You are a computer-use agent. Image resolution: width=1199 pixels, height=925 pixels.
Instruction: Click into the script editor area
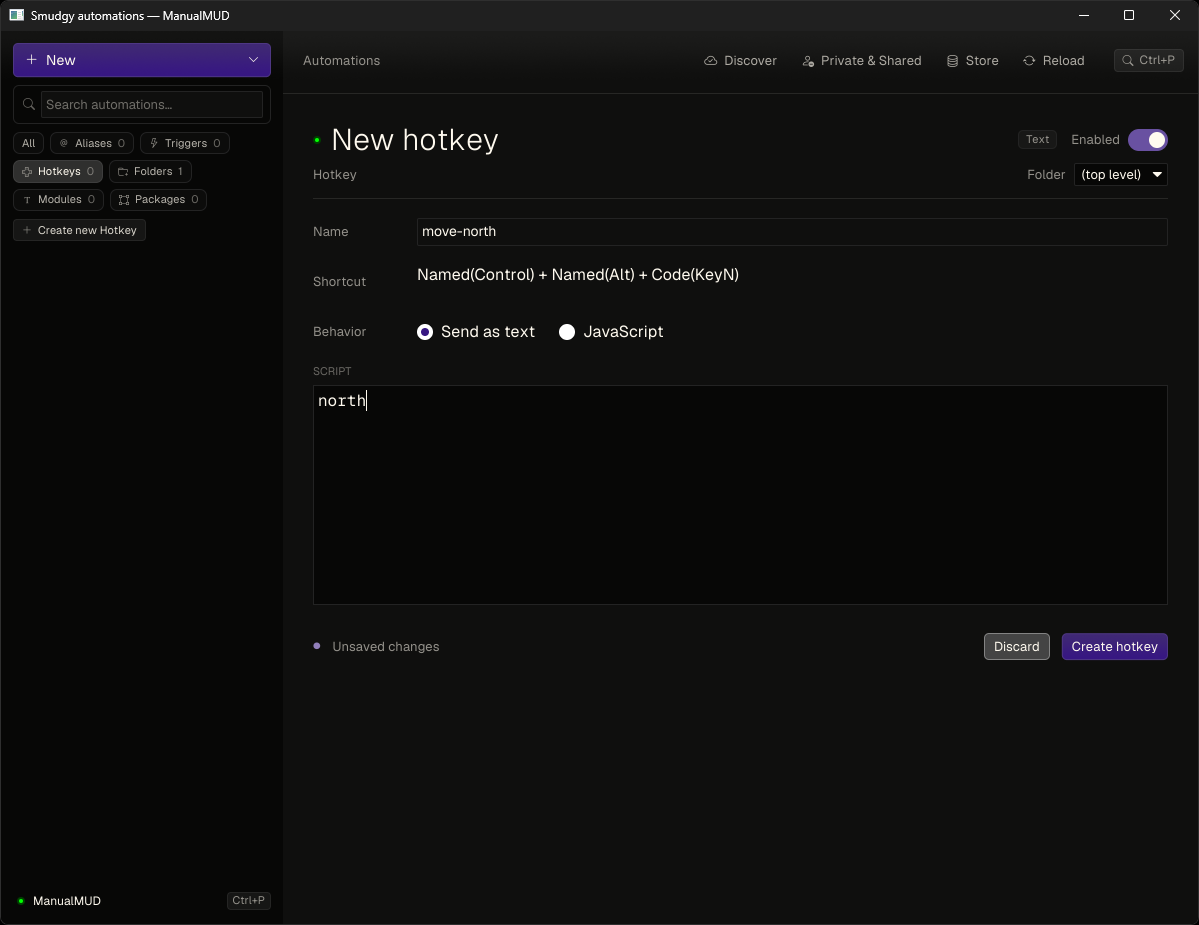pyautogui.click(x=740, y=495)
